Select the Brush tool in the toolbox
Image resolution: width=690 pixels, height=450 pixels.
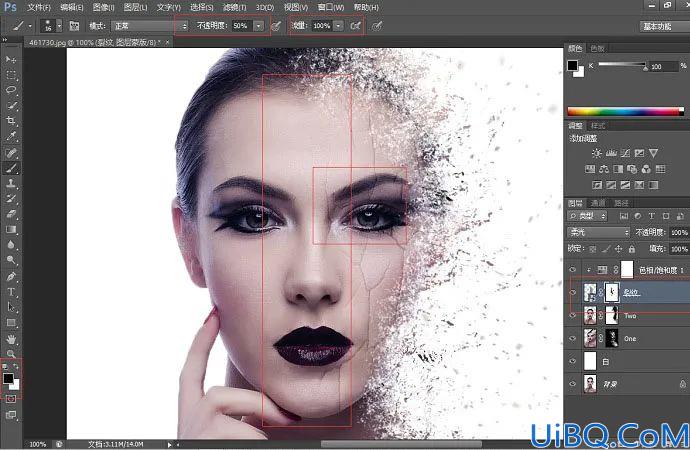point(11,168)
